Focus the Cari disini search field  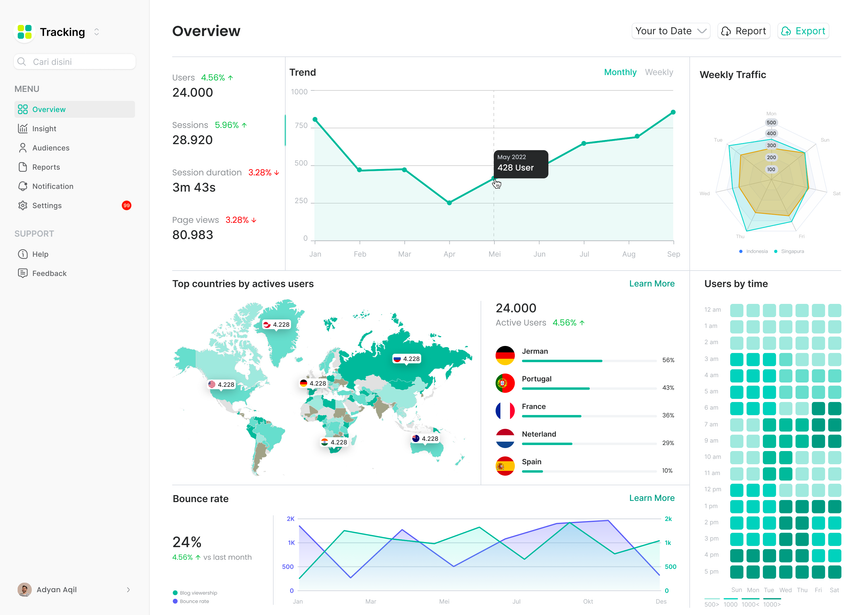(x=74, y=61)
